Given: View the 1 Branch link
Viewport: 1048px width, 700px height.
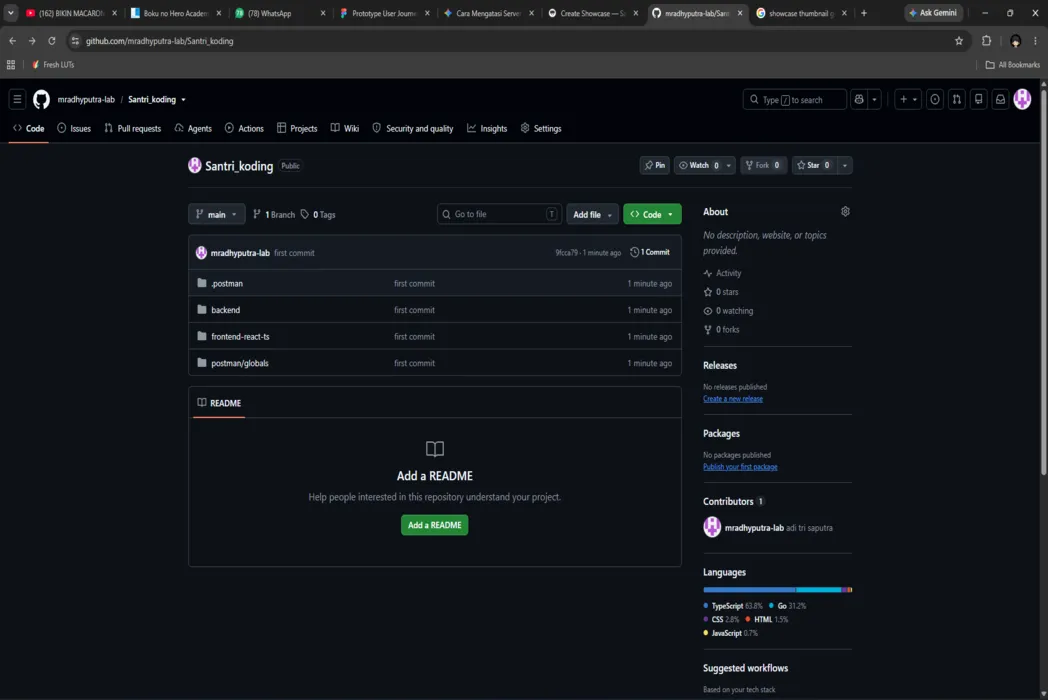Looking at the screenshot, I should 274,215.
